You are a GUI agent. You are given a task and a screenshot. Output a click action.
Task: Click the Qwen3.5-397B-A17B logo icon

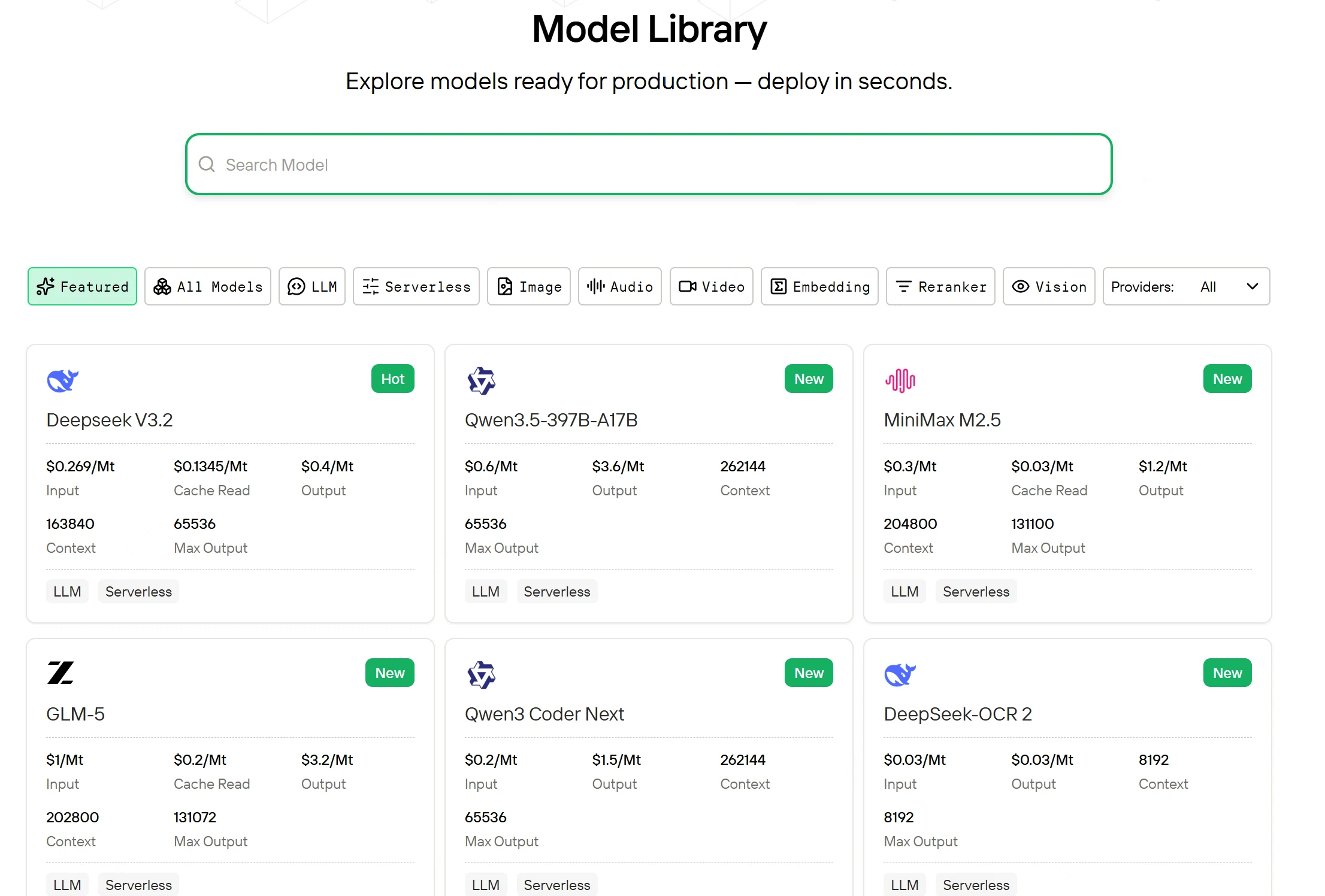click(482, 380)
